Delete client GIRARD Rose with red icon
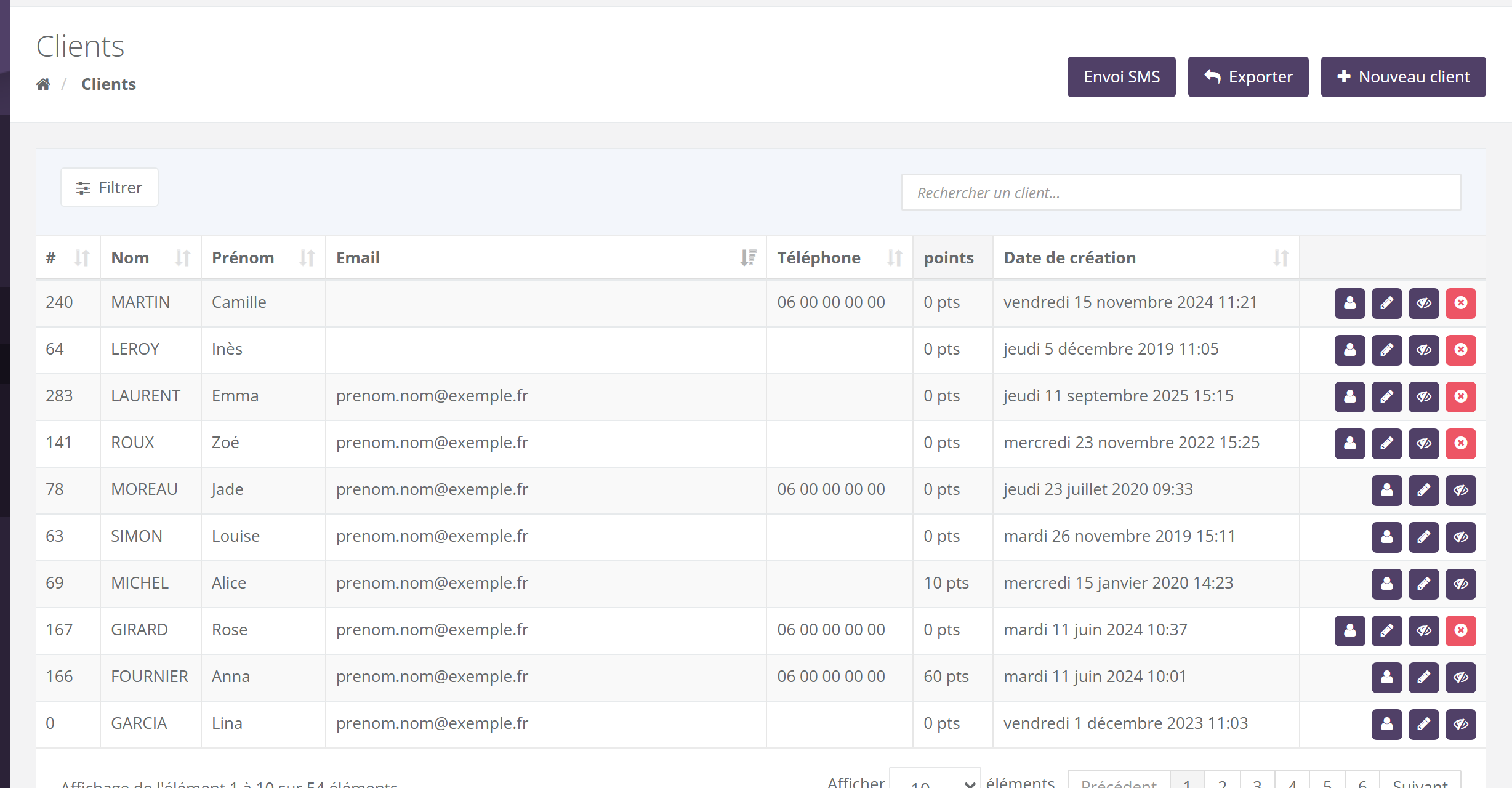 click(x=1460, y=630)
